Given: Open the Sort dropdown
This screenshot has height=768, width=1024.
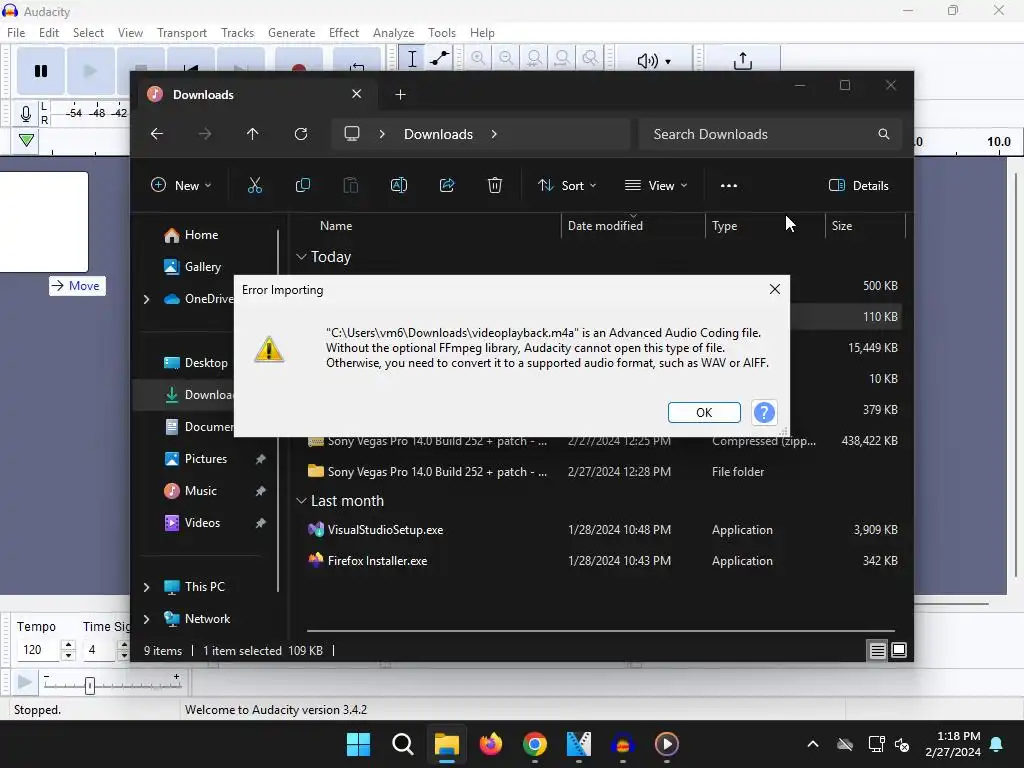Looking at the screenshot, I should point(567,185).
